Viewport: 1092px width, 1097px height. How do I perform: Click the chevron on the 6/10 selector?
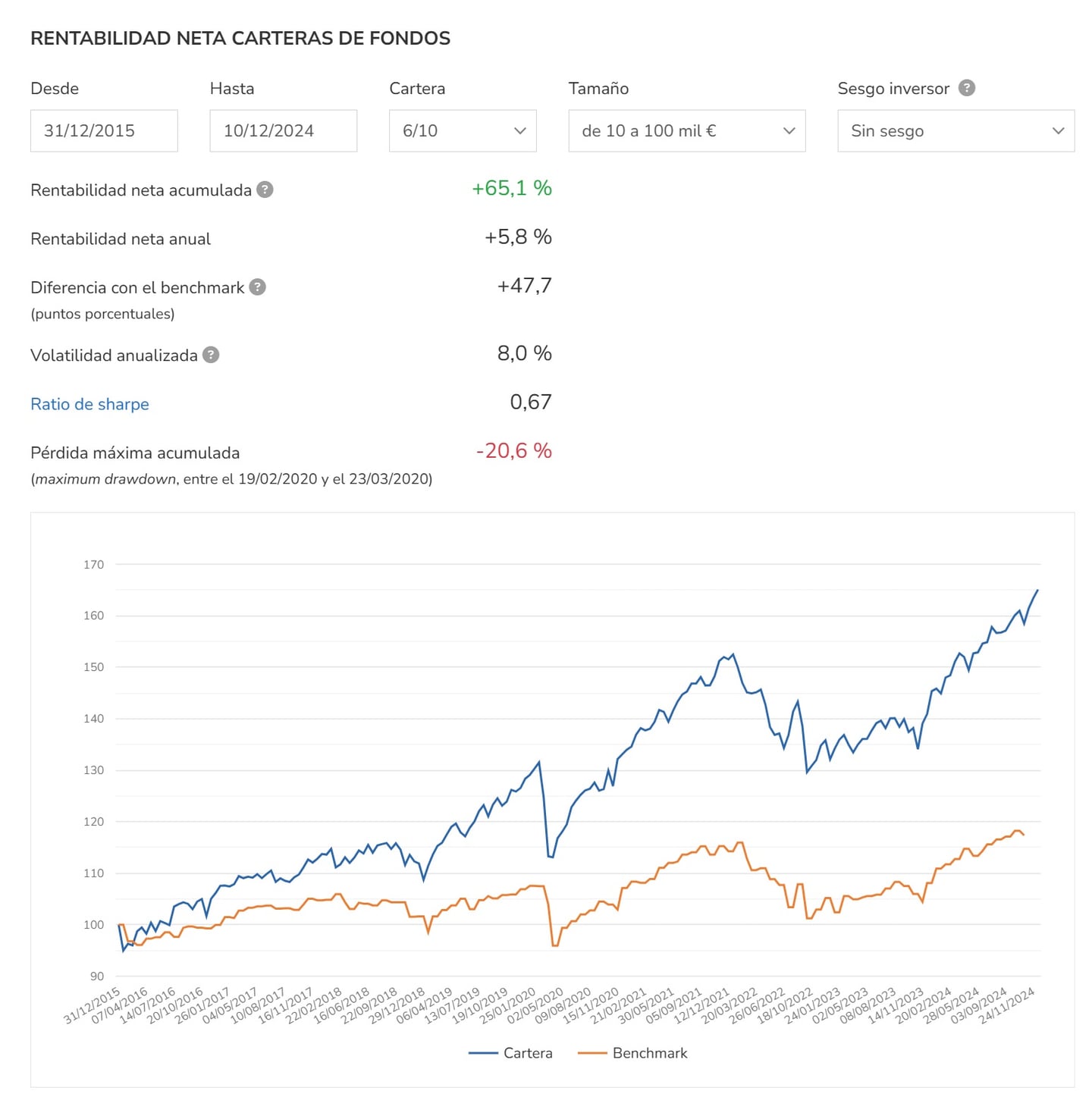pyautogui.click(x=520, y=130)
